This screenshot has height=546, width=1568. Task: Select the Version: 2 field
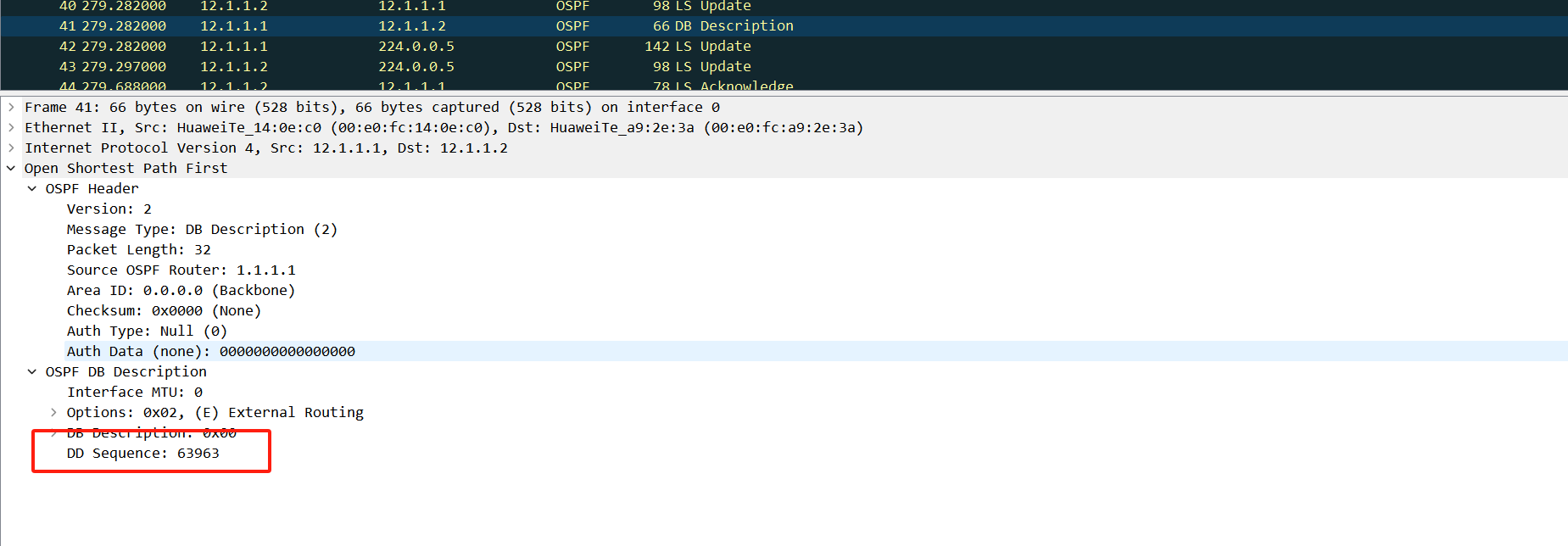point(109,209)
